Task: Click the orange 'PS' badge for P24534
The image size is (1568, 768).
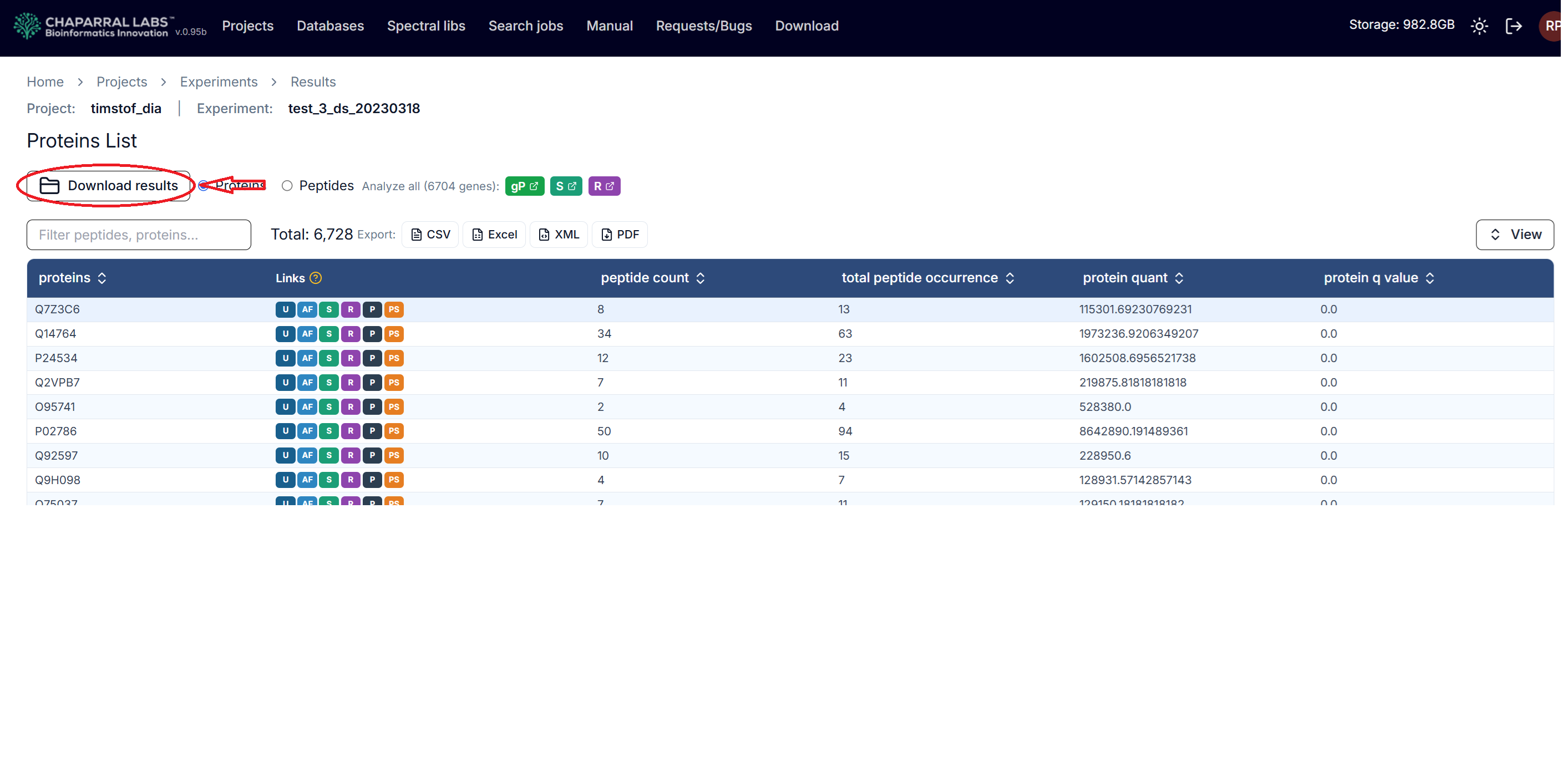Action: [394, 358]
